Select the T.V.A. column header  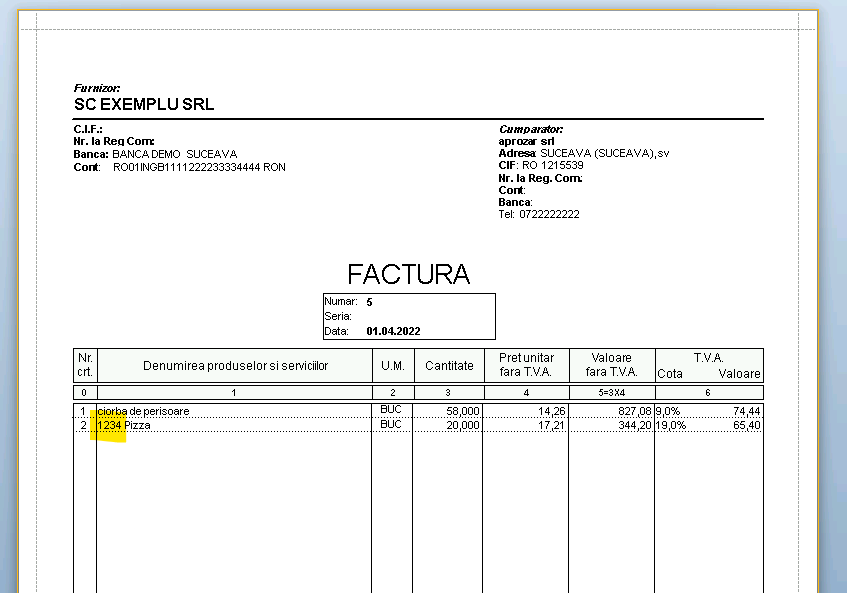(x=709, y=358)
